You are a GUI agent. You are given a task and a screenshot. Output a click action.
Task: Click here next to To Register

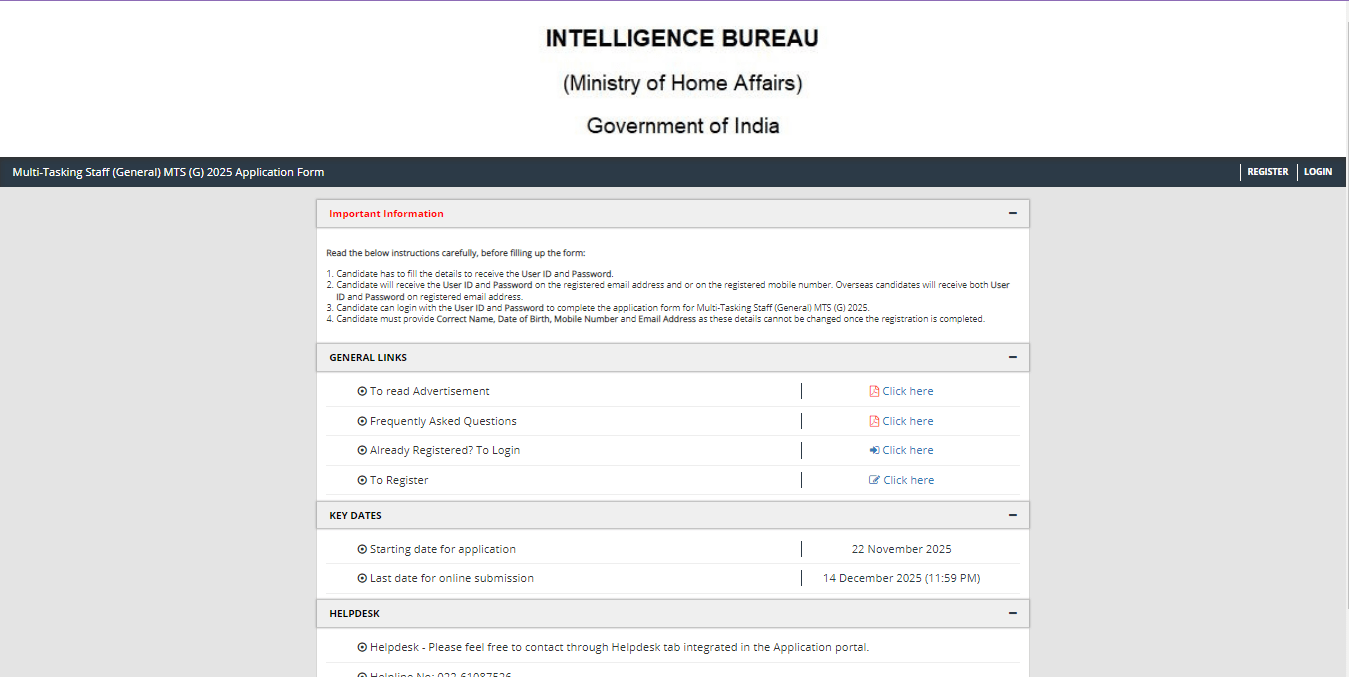pyautogui.click(x=907, y=479)
